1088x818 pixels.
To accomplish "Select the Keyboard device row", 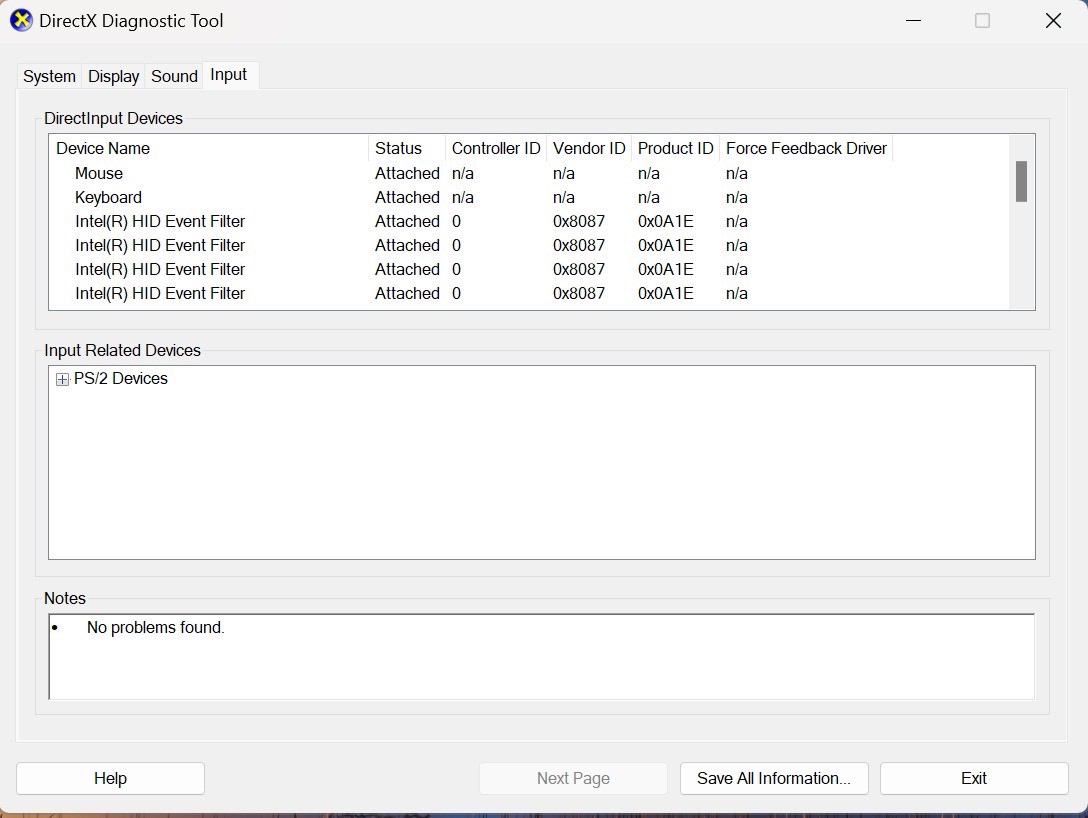I will click(108, 197).
